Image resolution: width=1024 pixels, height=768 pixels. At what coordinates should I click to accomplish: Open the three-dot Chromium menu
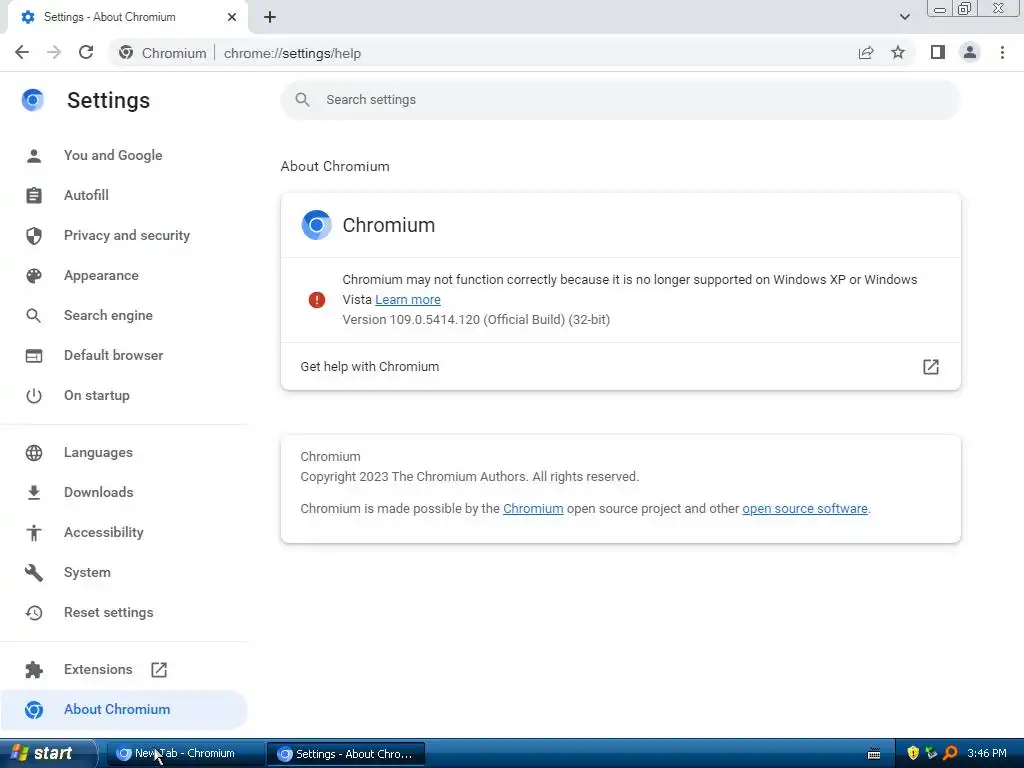1002,53
